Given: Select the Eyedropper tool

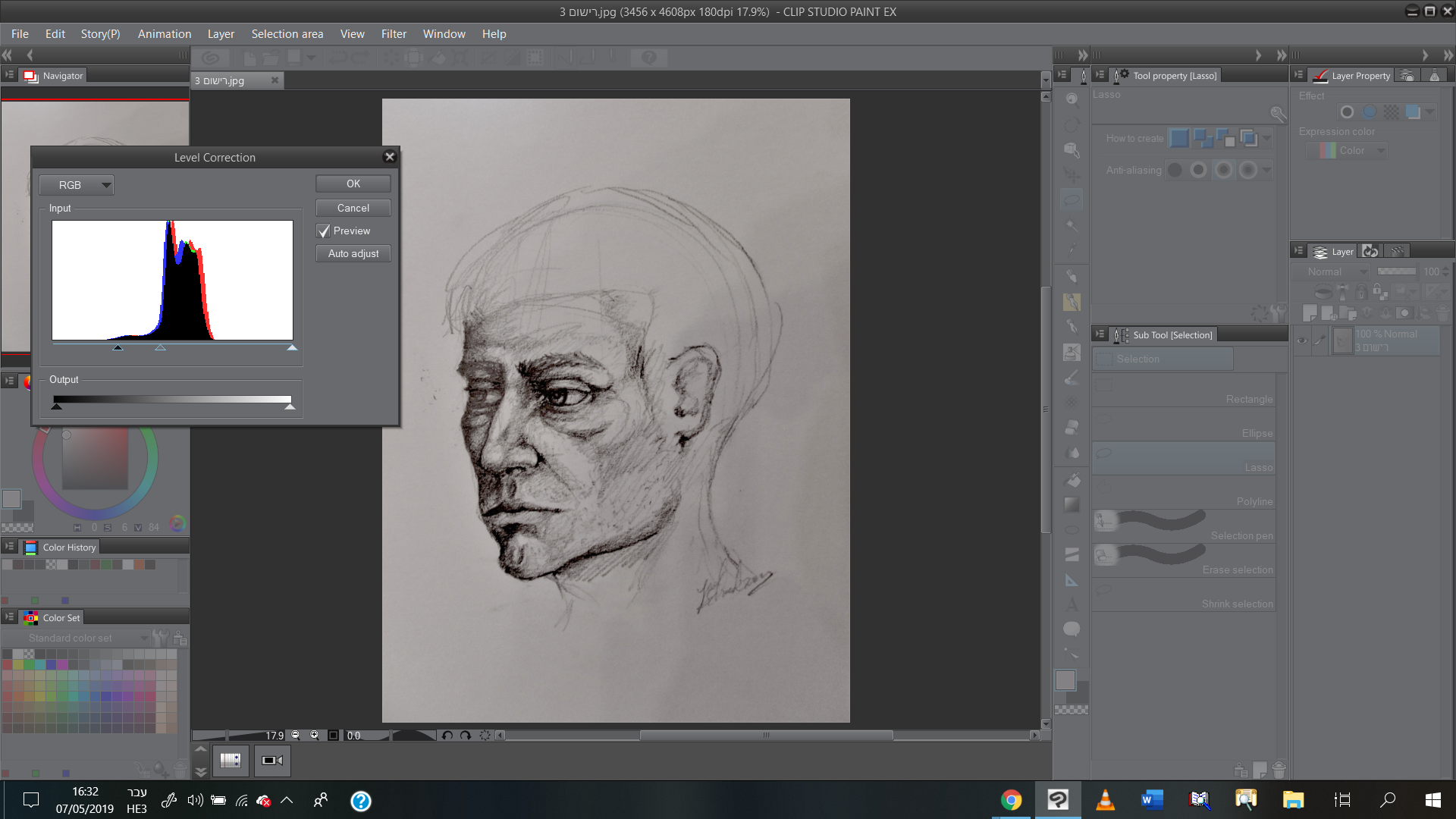Looking at the screenshot, I should tap(1072, 250).
